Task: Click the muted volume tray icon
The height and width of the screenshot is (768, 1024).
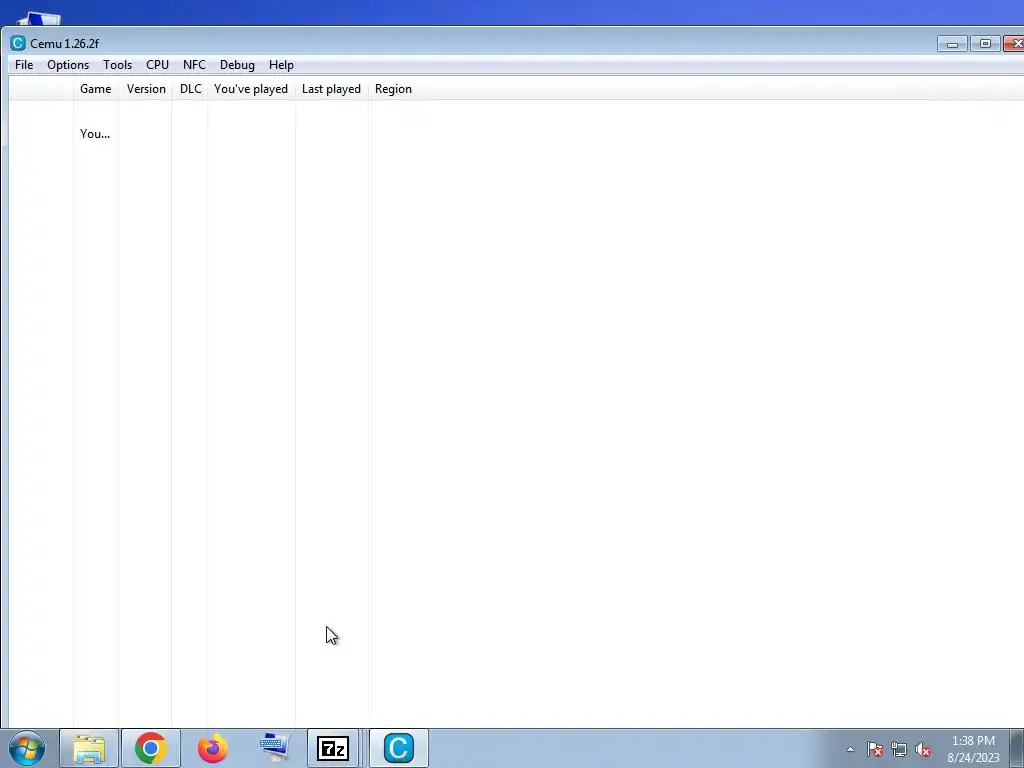Action: point(923,749)
